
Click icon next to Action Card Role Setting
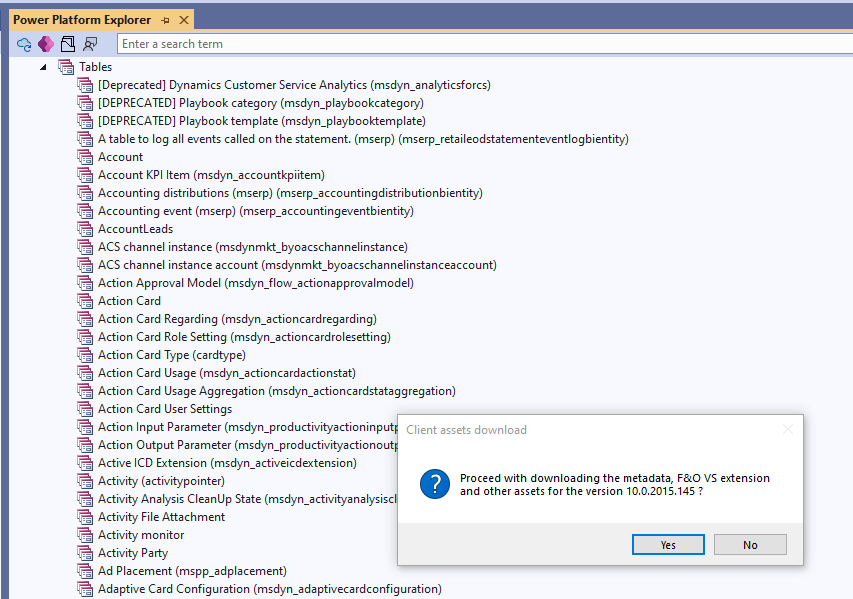point(85,337)
